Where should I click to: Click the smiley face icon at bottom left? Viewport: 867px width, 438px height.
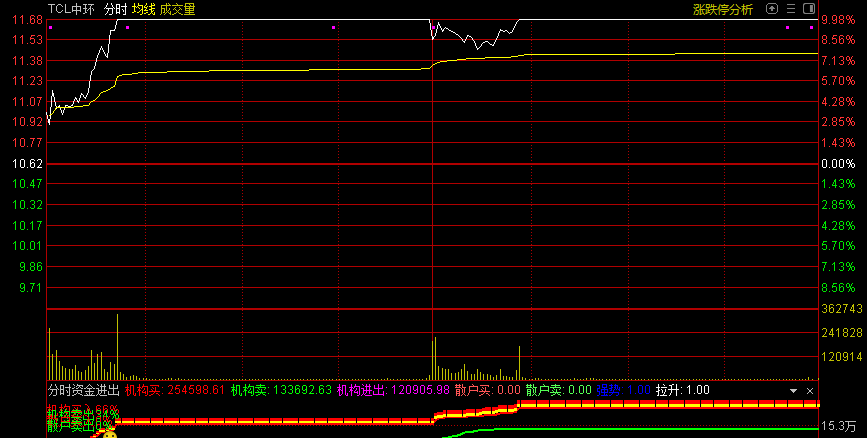coord(111,432)
